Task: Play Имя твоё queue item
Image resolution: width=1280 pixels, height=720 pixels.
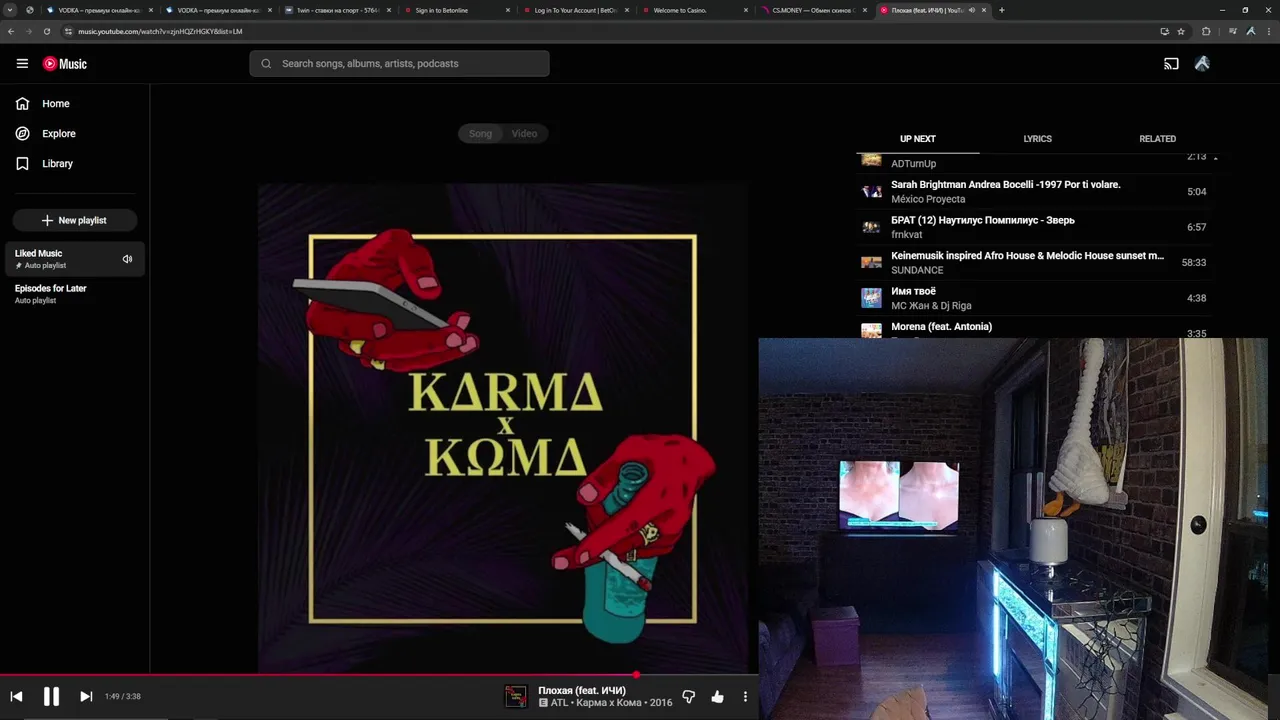Action: click(x=1037, y=298)
